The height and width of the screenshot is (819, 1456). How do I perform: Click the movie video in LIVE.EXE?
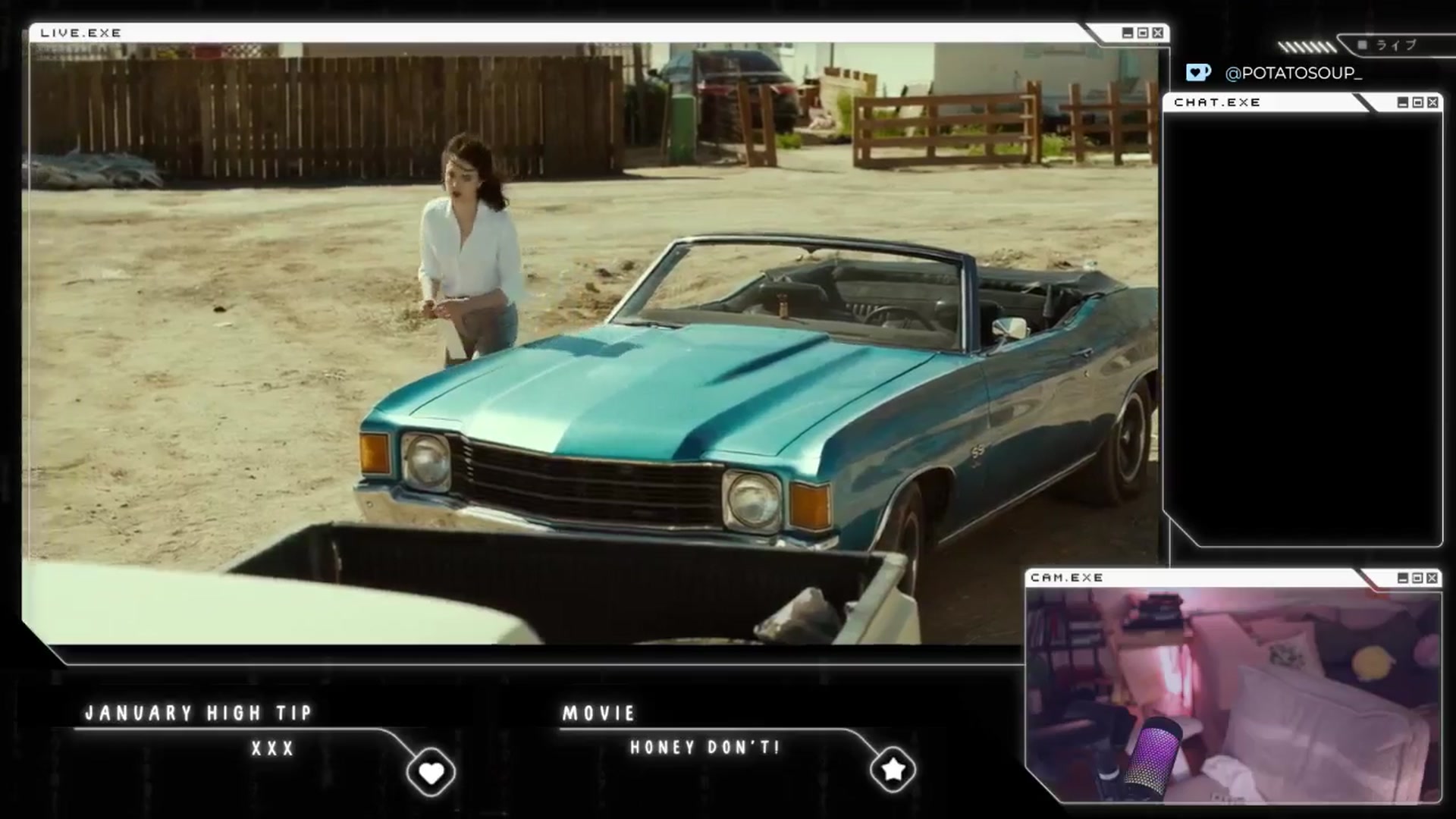tap(591, 344)
